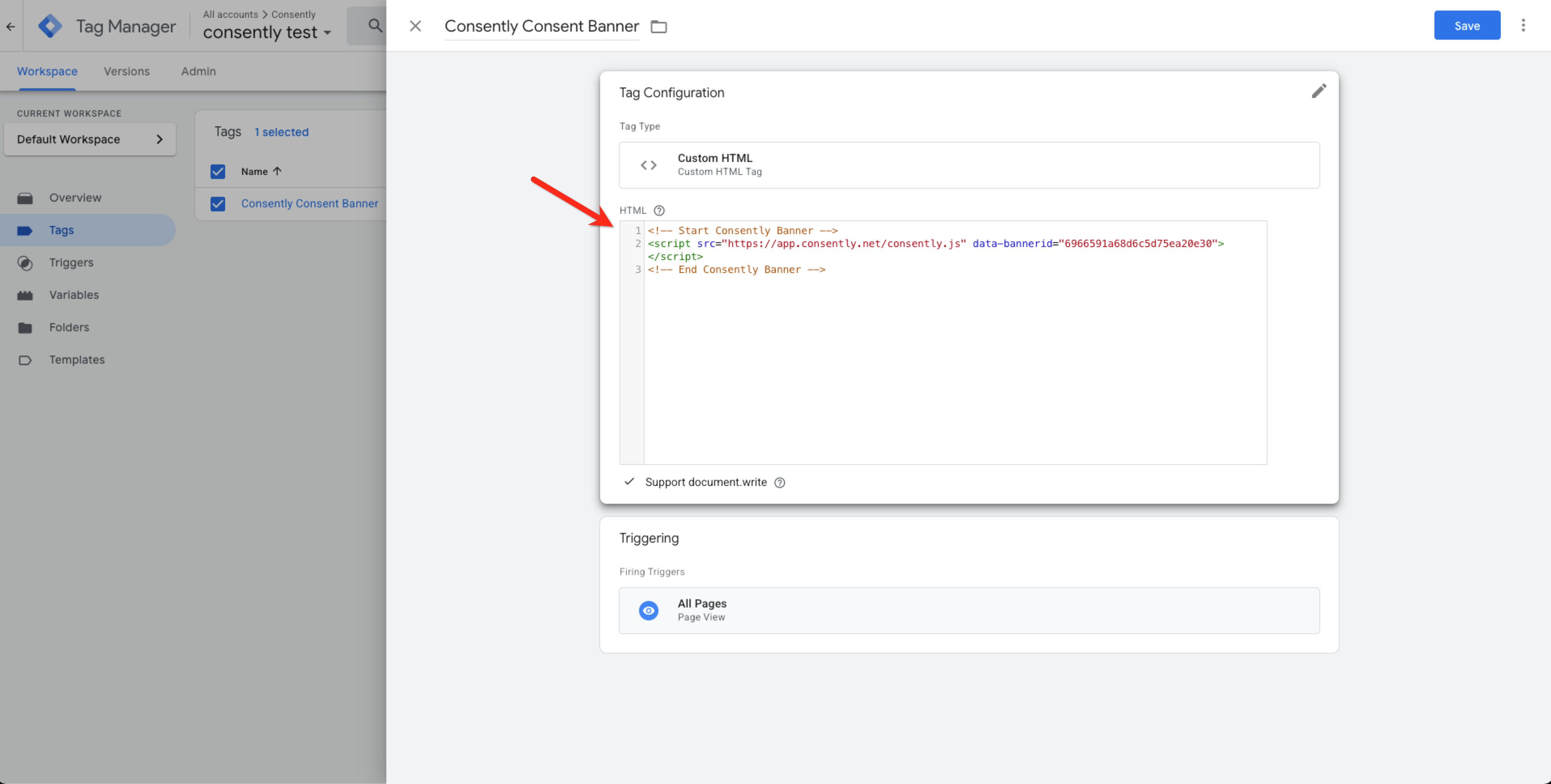Sort tags by the Name column arrow

(277, 171)
